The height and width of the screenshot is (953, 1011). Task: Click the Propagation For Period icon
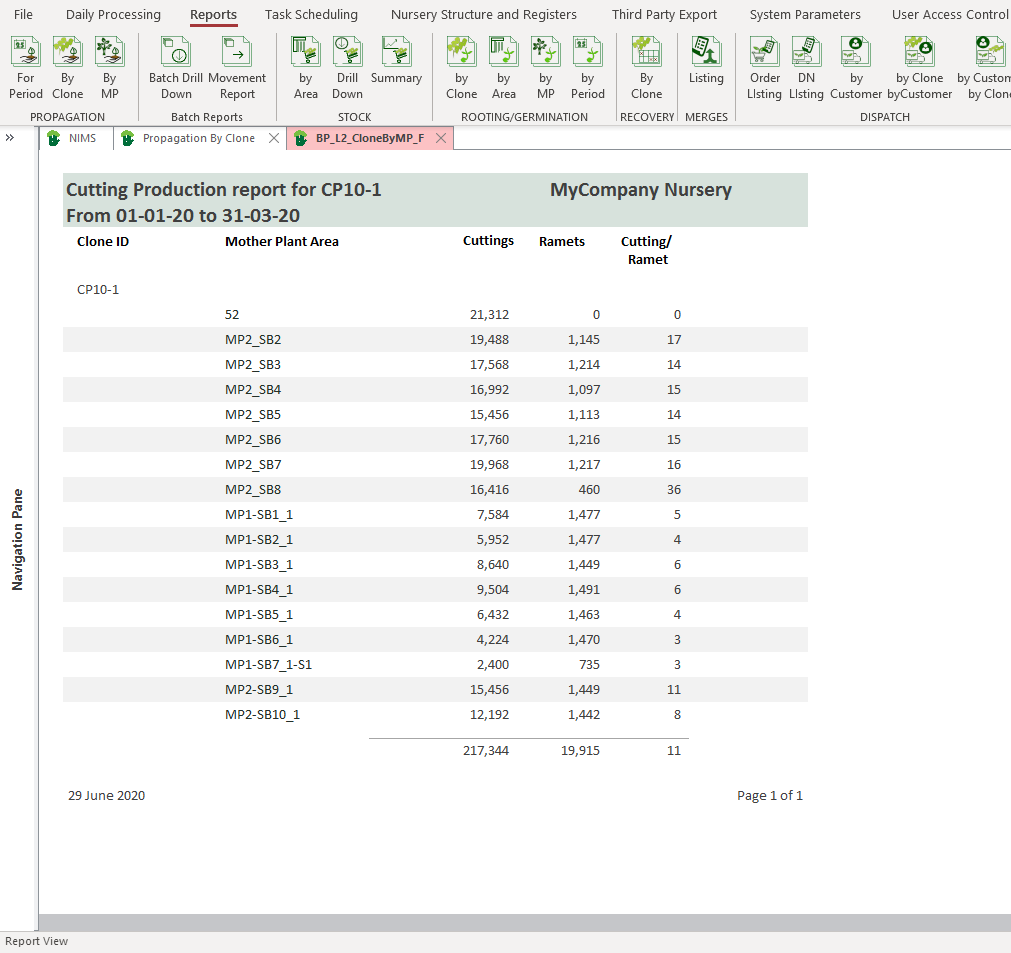pos(26,67)
